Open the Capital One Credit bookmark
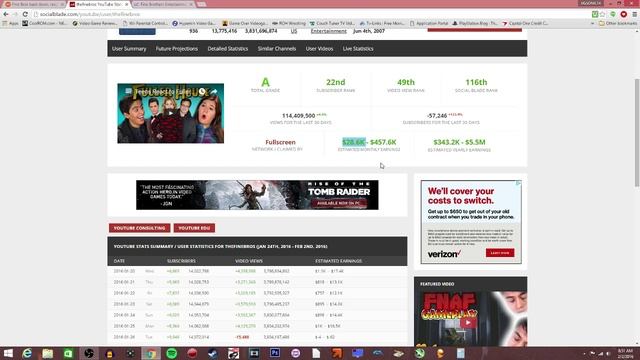 click(x=525, y=23)
